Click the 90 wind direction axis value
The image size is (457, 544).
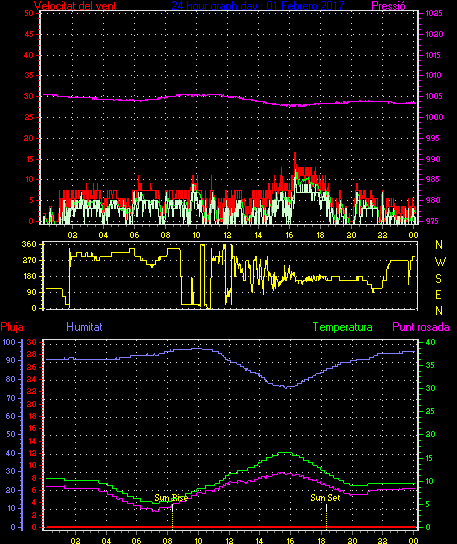coord(32,292)
